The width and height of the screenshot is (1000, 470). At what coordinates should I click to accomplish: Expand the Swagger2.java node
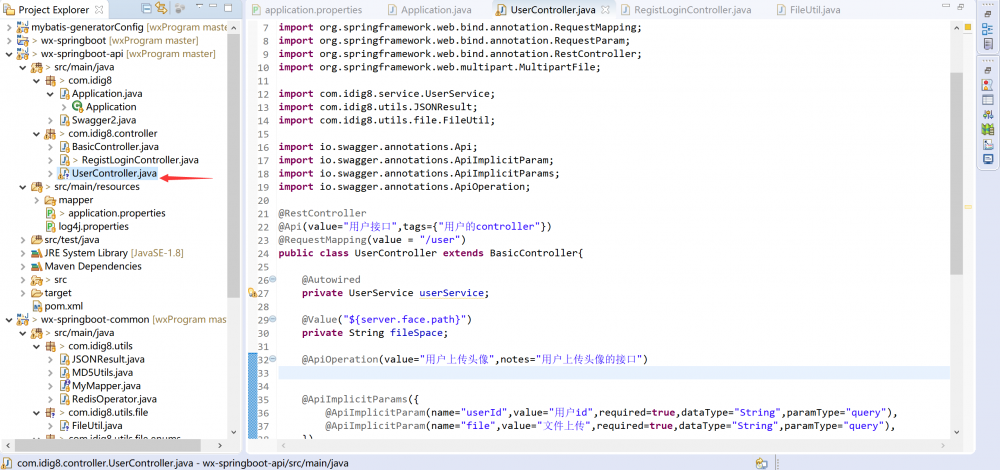50,121
